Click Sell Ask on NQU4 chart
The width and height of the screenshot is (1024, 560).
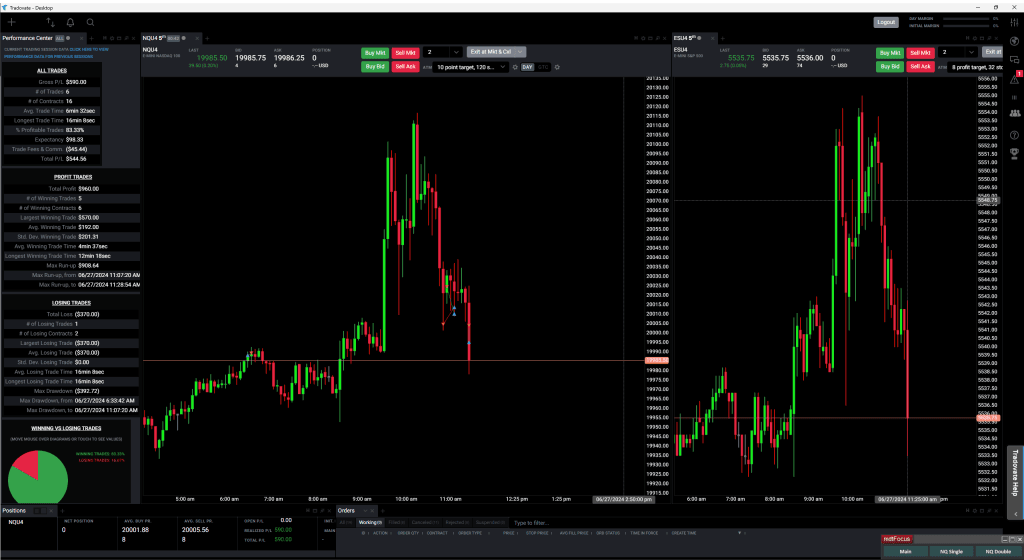point(405,67)
